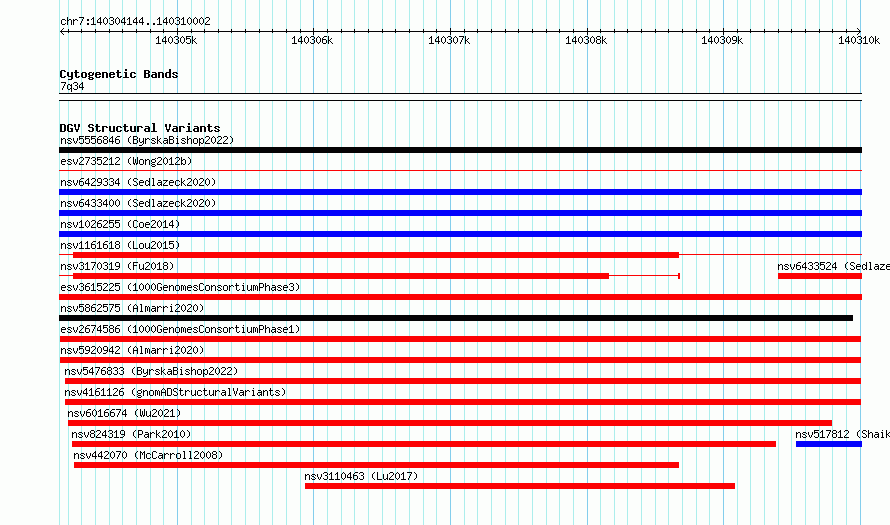This screenshot has height=525, width=890.
Task: Open the nsv1026255 (Coe2014) label
Action: pos(120,224)
